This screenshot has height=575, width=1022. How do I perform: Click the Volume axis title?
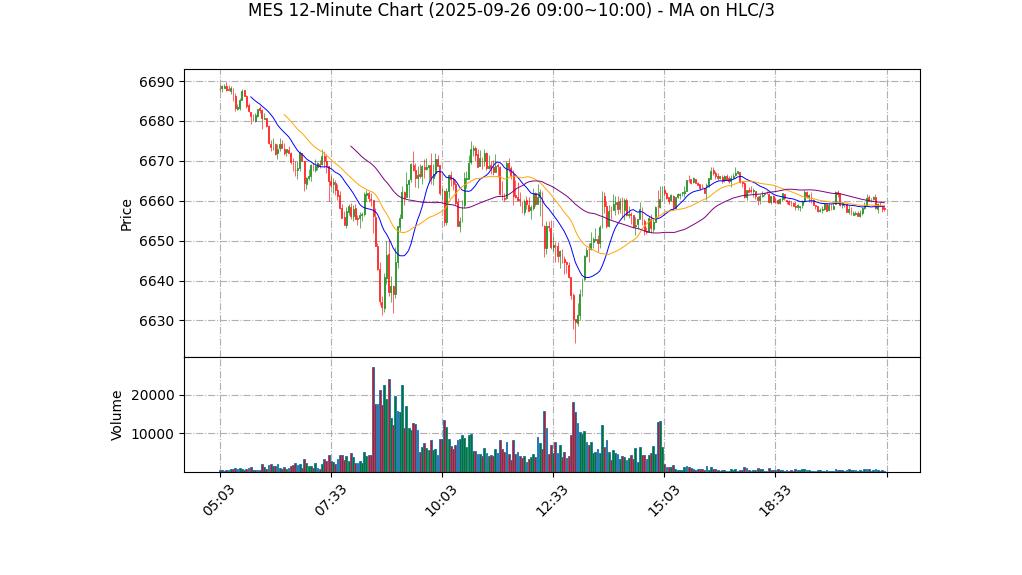click(x=116, y=415)
